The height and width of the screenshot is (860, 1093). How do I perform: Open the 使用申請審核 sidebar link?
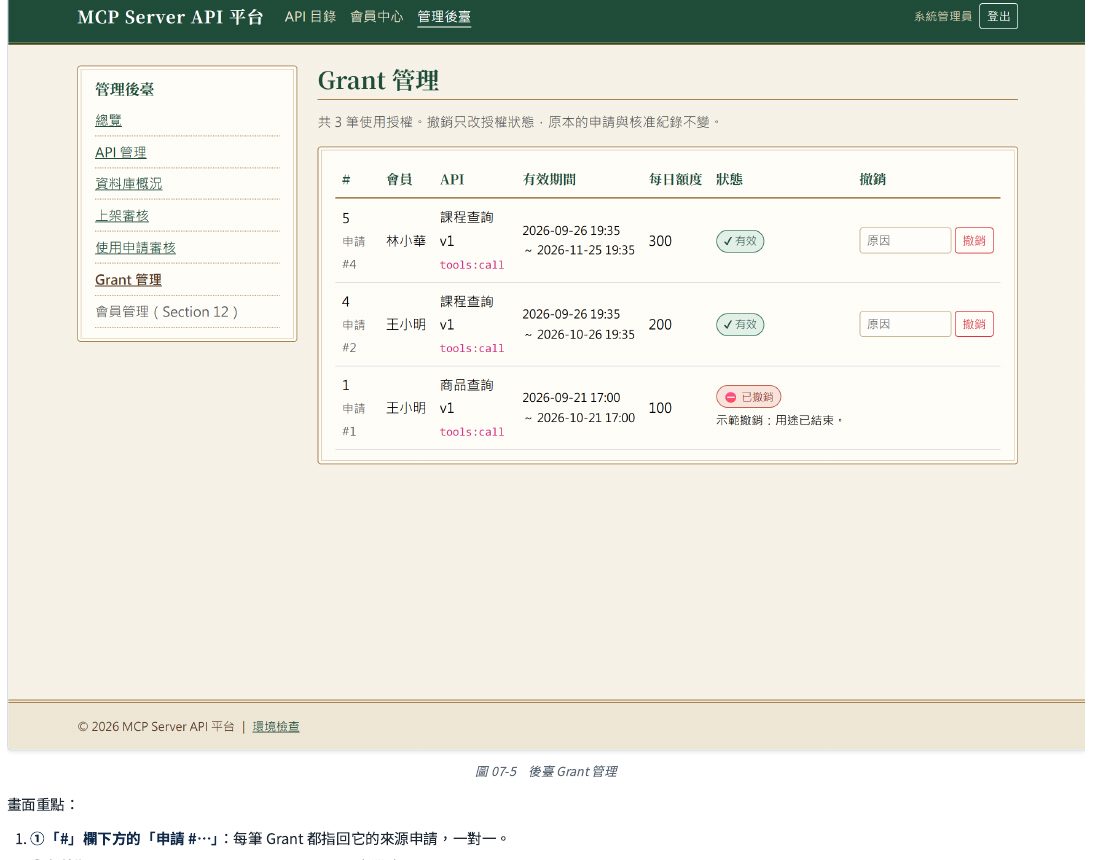(x=135, y=247)
